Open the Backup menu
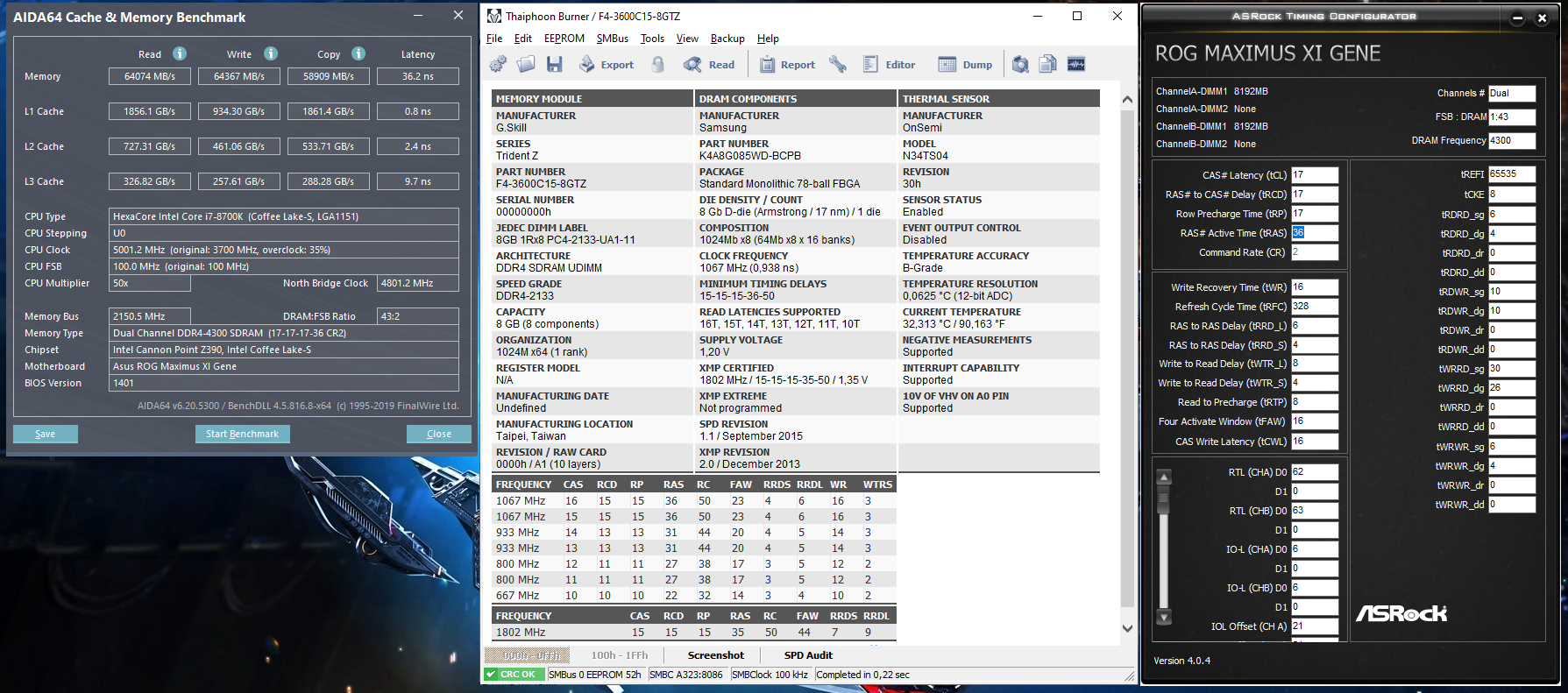Viewport: 1568px width, 693px height. (x=727, y=39)
